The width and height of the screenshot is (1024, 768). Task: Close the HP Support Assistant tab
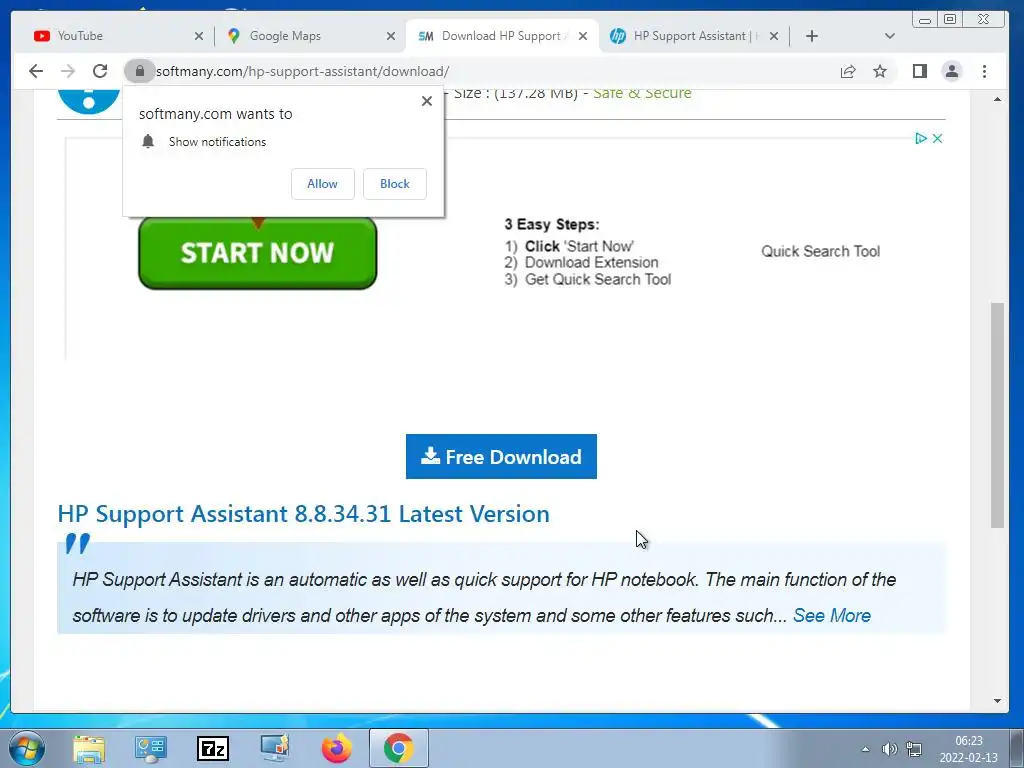(774, 36)
